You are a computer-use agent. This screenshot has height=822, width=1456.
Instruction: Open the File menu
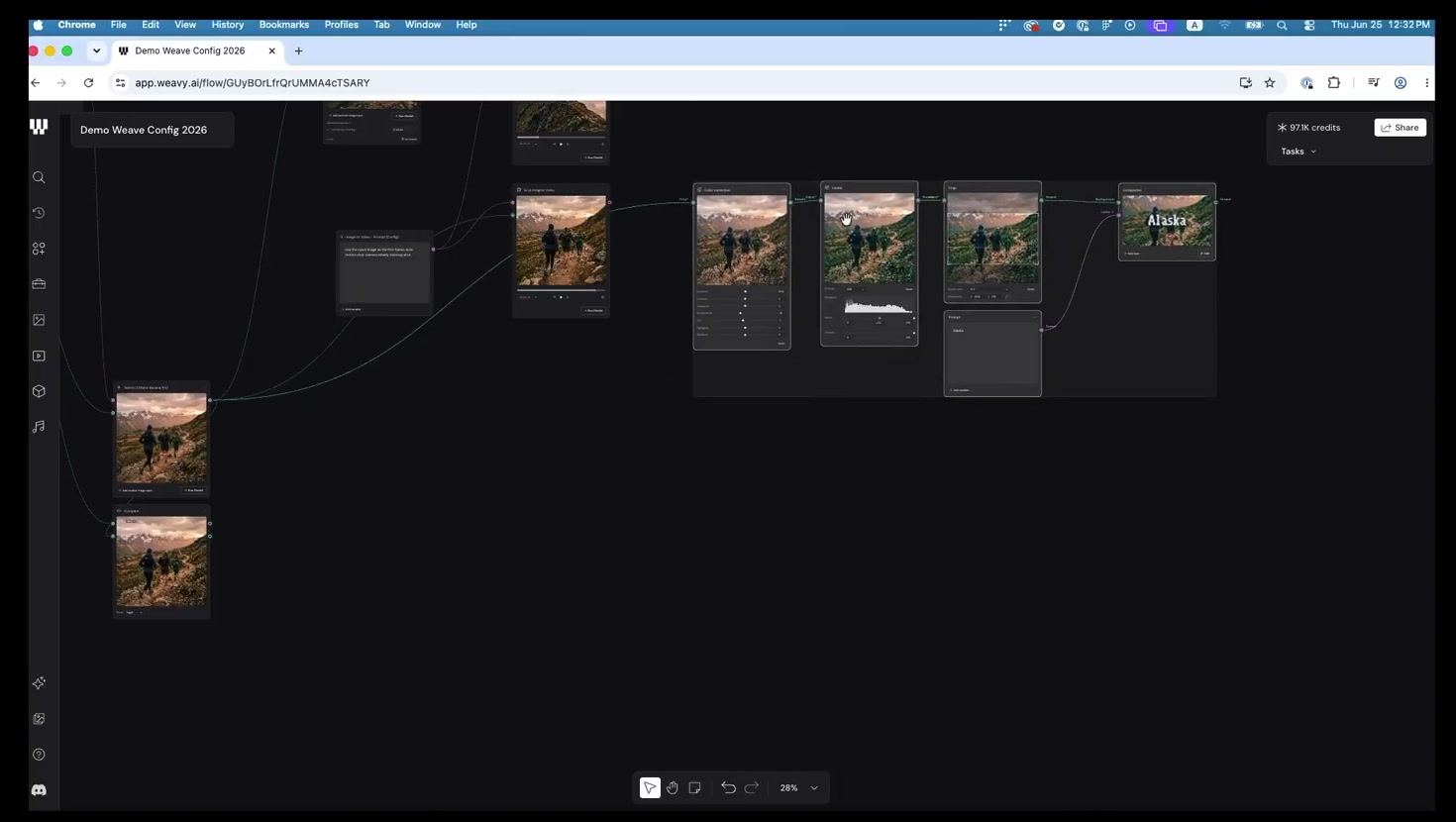tap(118, 25)
